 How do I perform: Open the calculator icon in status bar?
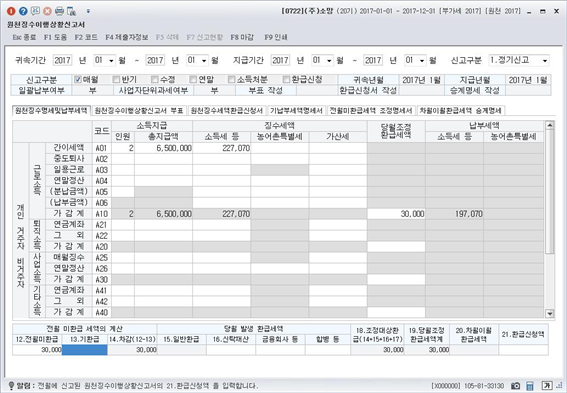pos(530,386)
